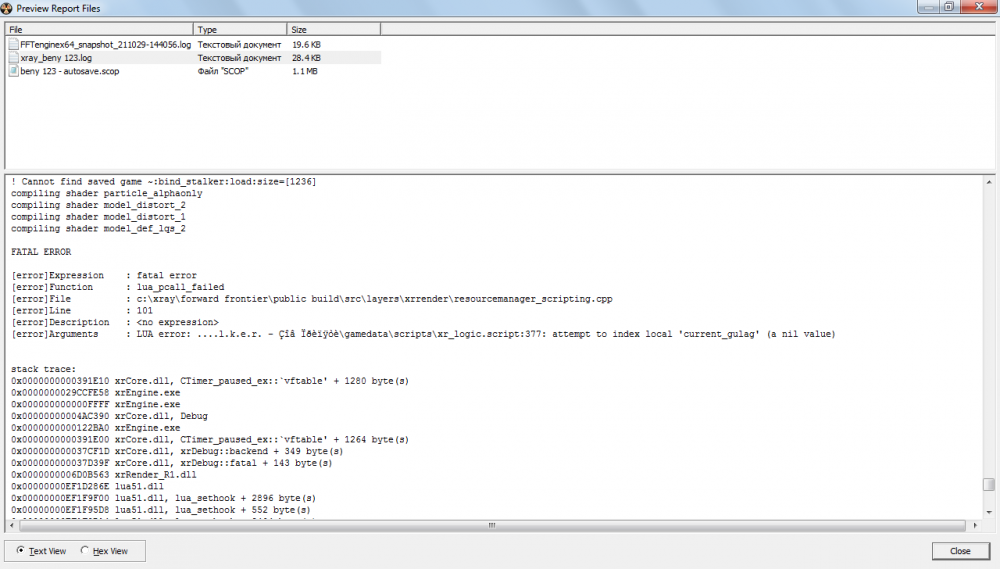
Task: Click the 'lua_sethook + 2896 byte(s)' line
Action: tap(163, 498)
